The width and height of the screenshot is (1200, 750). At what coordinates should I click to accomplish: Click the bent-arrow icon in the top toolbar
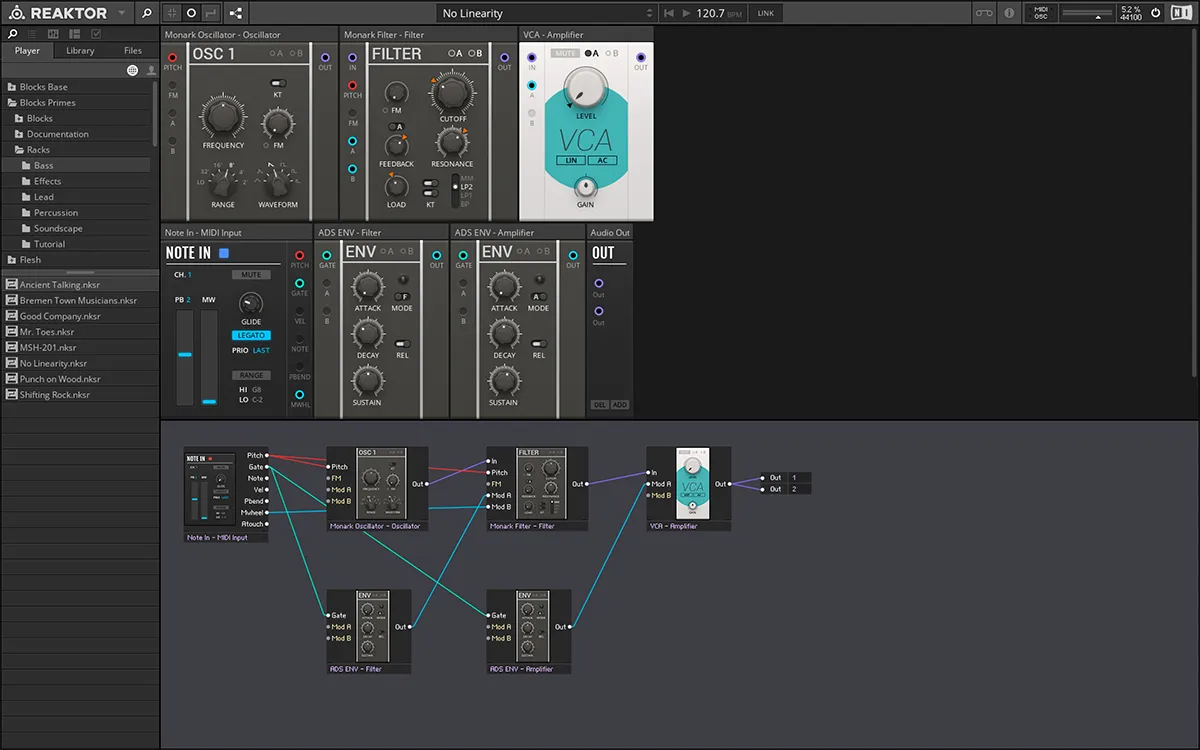pos(211,13)
